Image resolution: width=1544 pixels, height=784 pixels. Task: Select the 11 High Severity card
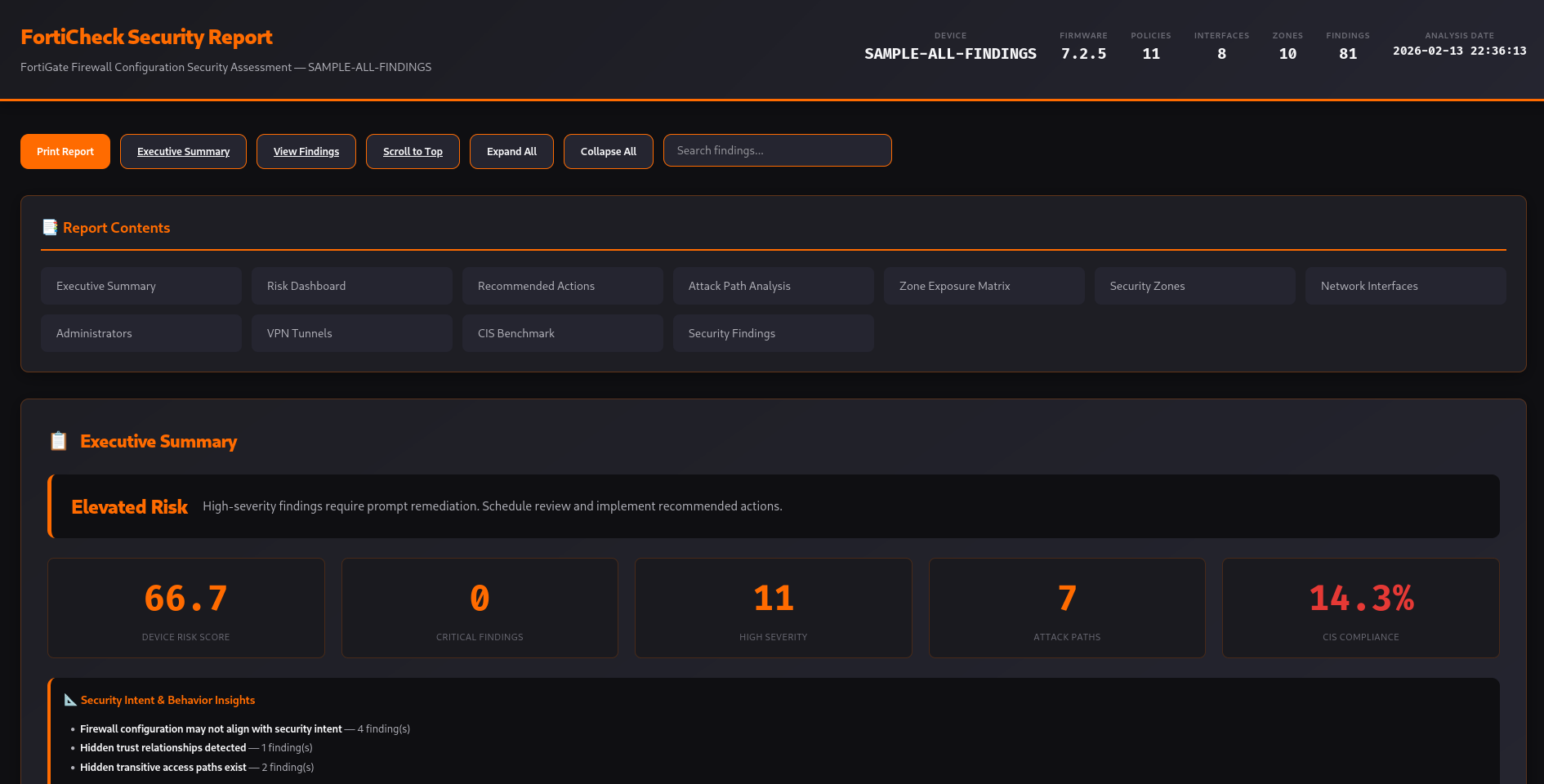(774, 608)
